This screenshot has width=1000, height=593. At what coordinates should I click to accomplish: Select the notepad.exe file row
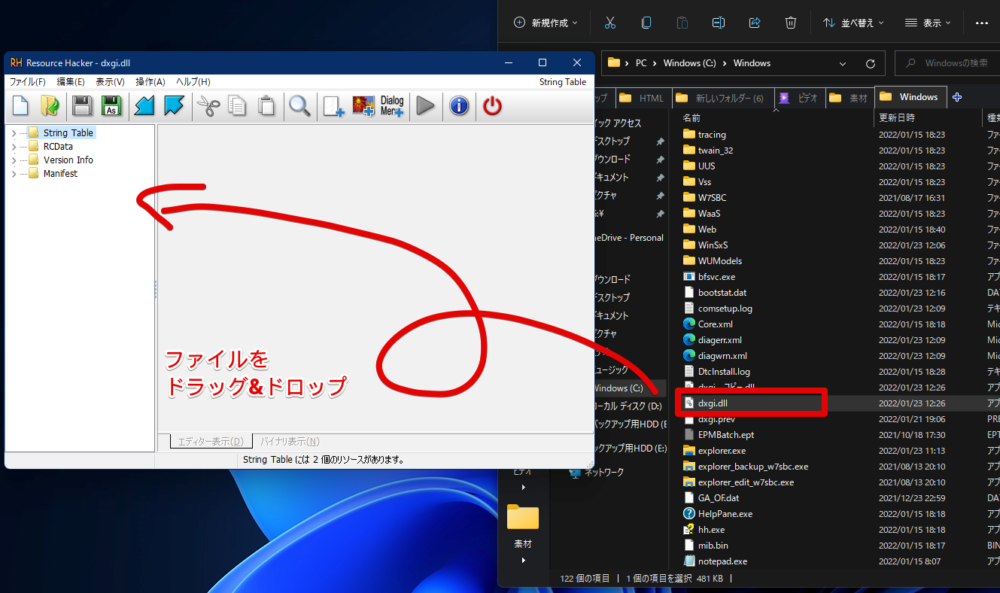click(723, 561)
